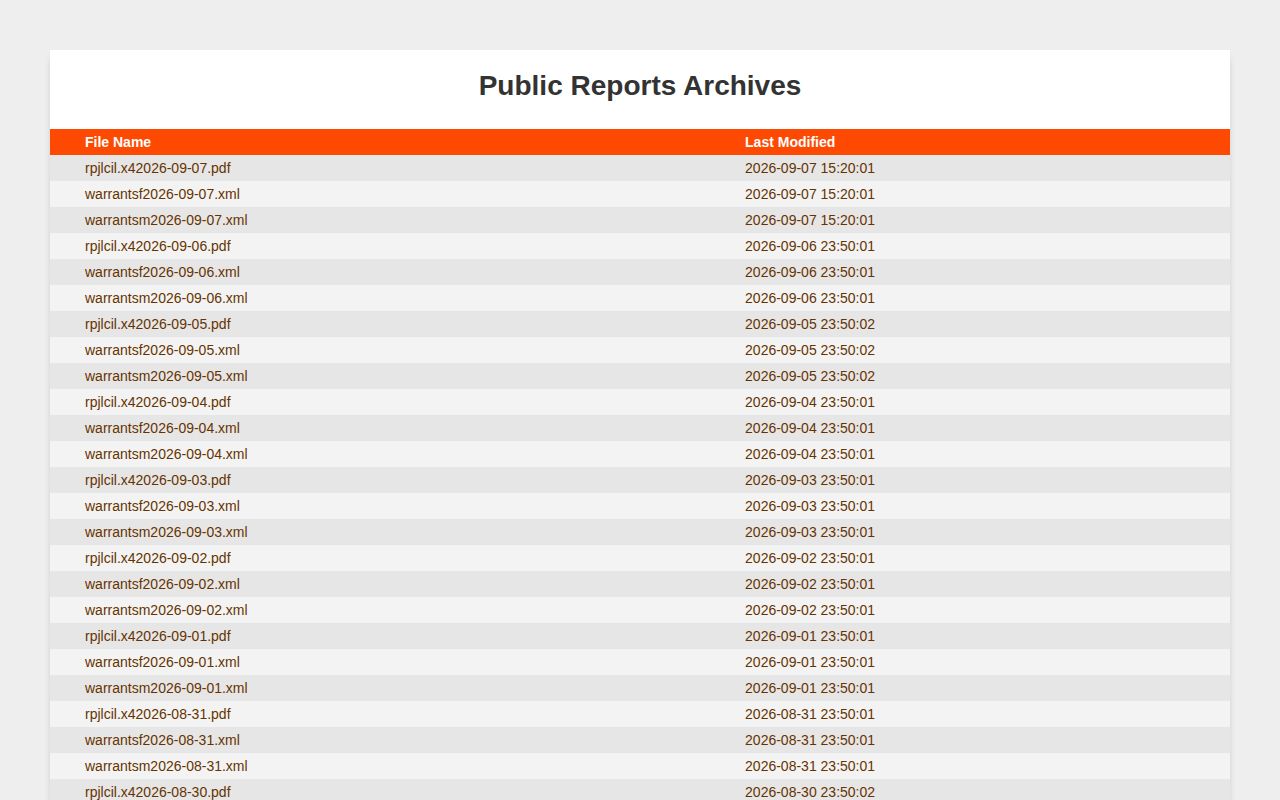Download rpjlcil.x42026-09-06.pdf report
The image size is (1280, 800).
[158, 246]
